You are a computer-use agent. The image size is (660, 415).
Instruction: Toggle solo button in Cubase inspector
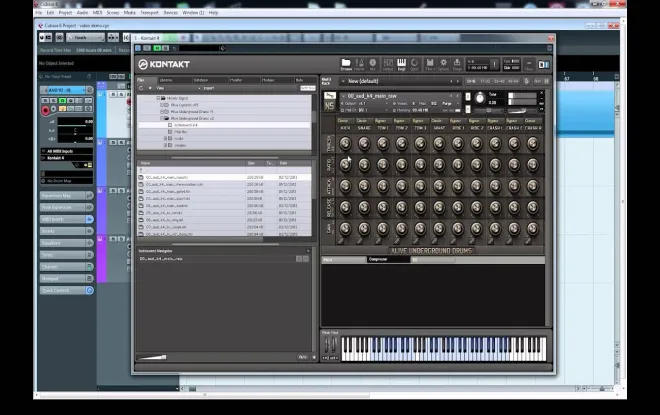53,101
